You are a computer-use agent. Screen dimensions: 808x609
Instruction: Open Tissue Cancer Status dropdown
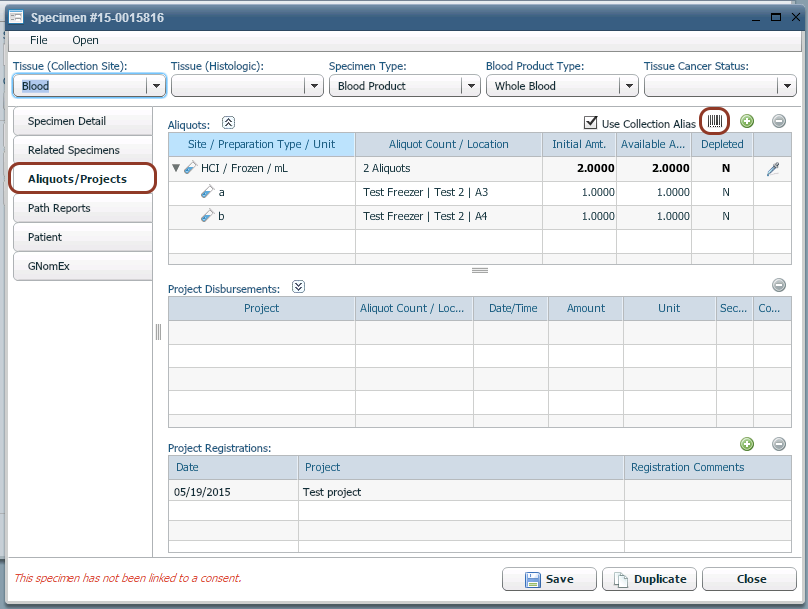[787, 86]
